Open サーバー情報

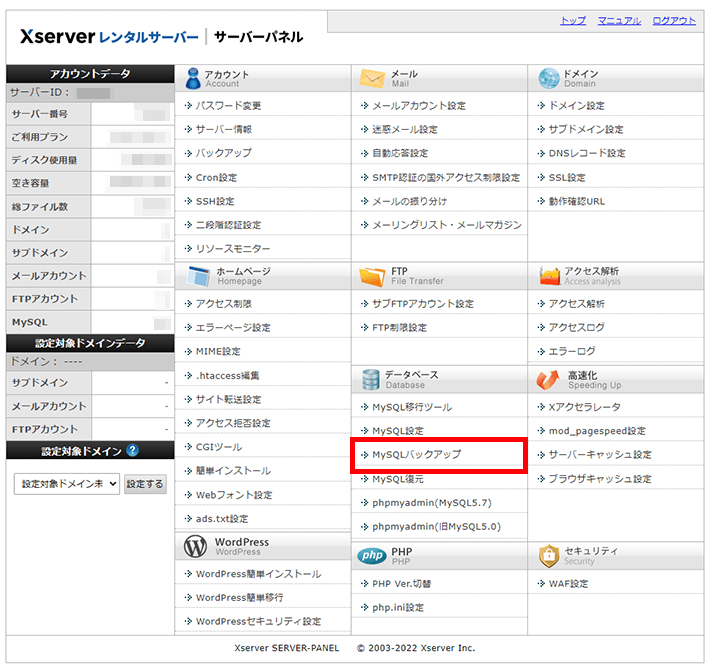click(224, 129)
